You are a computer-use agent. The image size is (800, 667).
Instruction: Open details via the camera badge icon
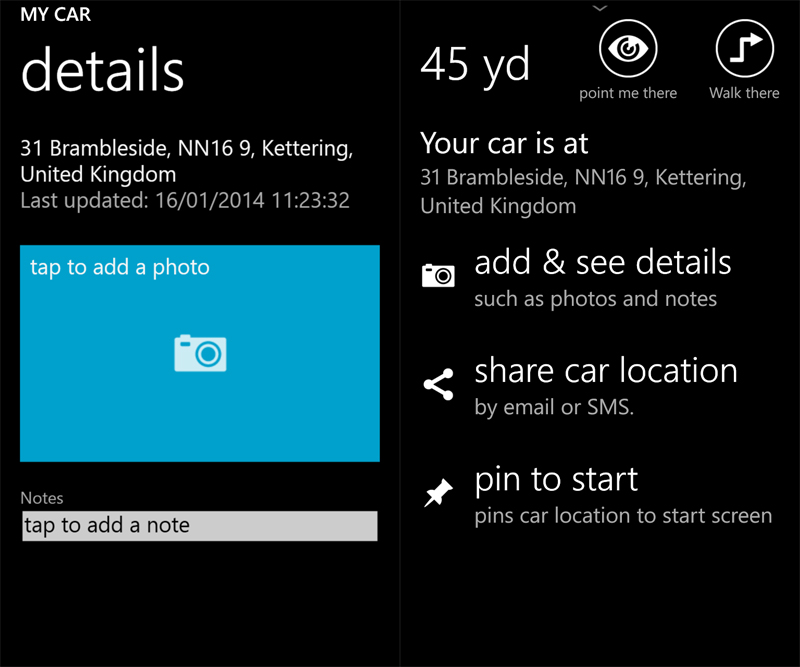pos(438,272)
